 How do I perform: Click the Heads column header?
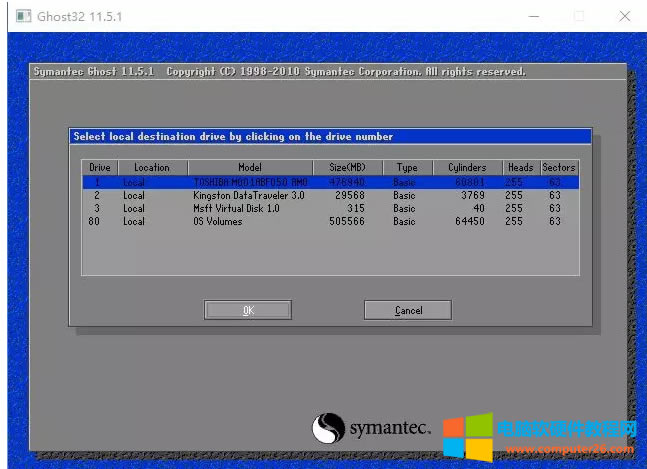(520, 168)
